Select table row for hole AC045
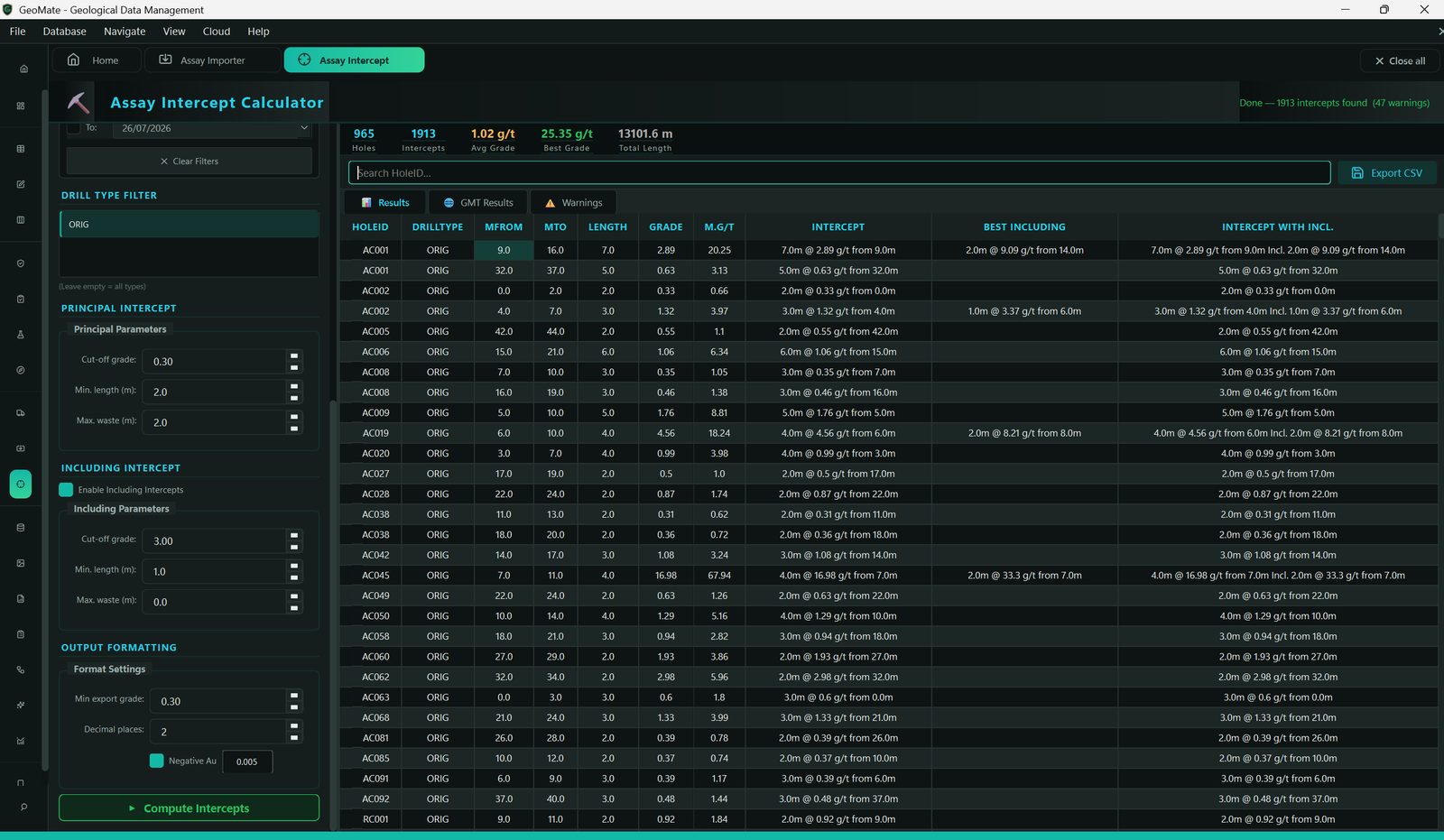This screenshot has width=1444, height=840. (889, 576)
